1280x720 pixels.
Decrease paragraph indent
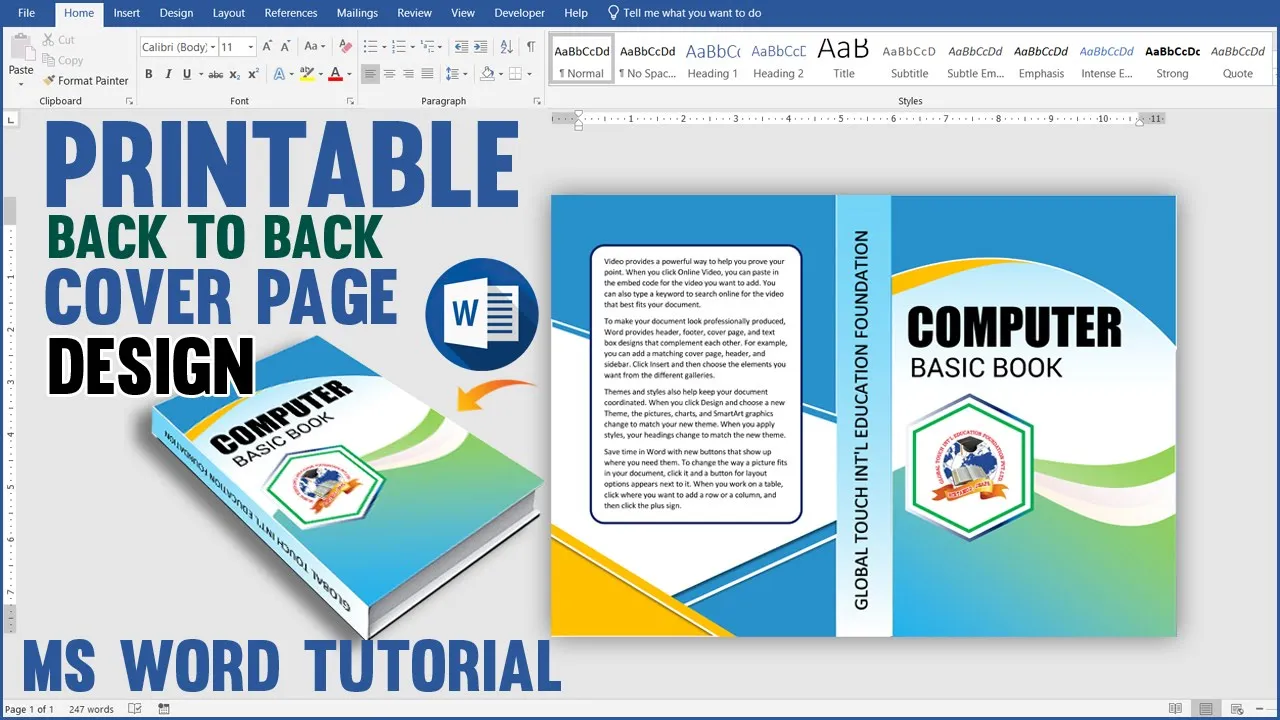coord(460,47)
